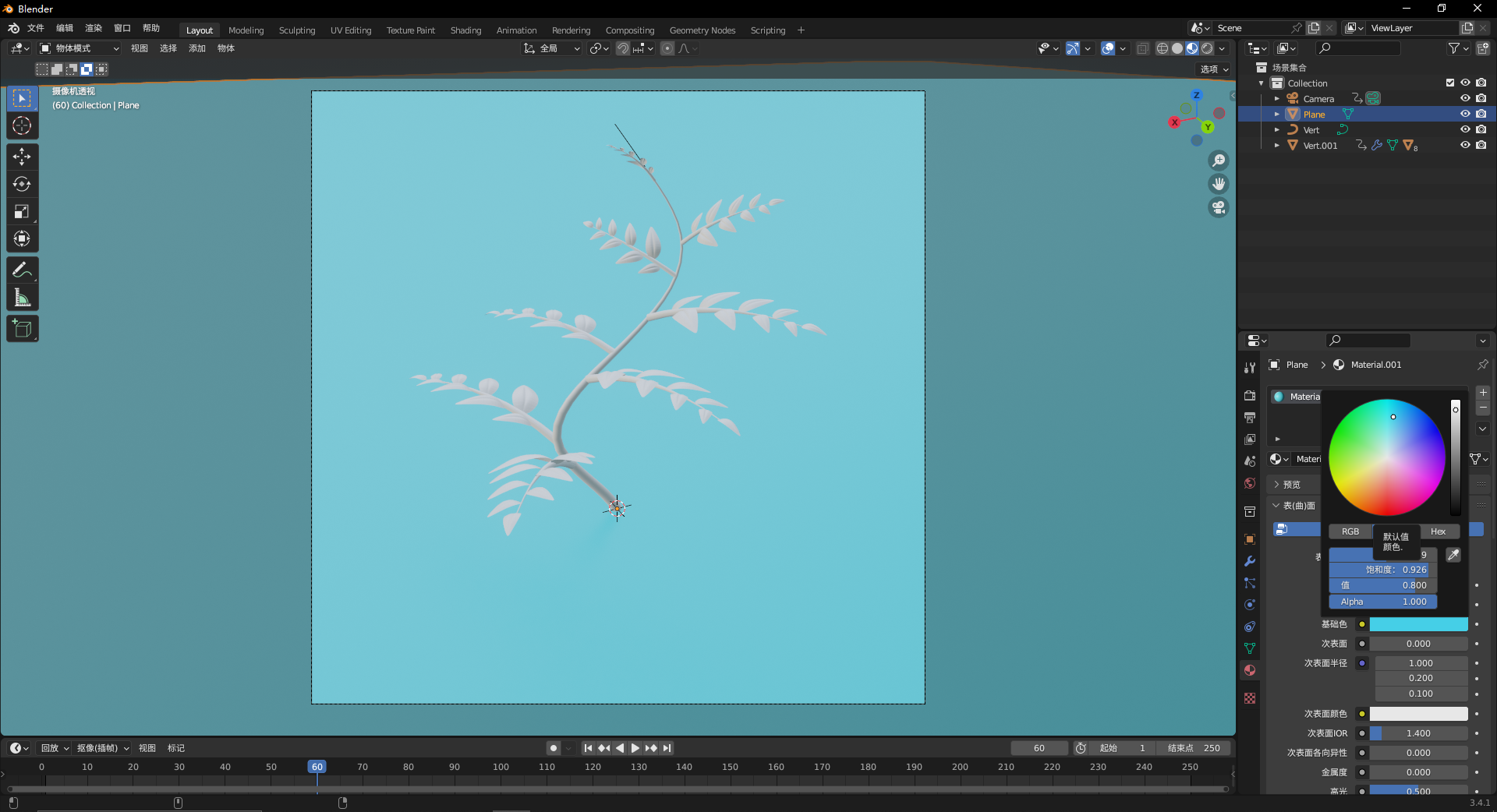The width and height of the screenshot is (1497, 812).
Task: Switch to the Shading workspace tab
Action: (465, 30)
